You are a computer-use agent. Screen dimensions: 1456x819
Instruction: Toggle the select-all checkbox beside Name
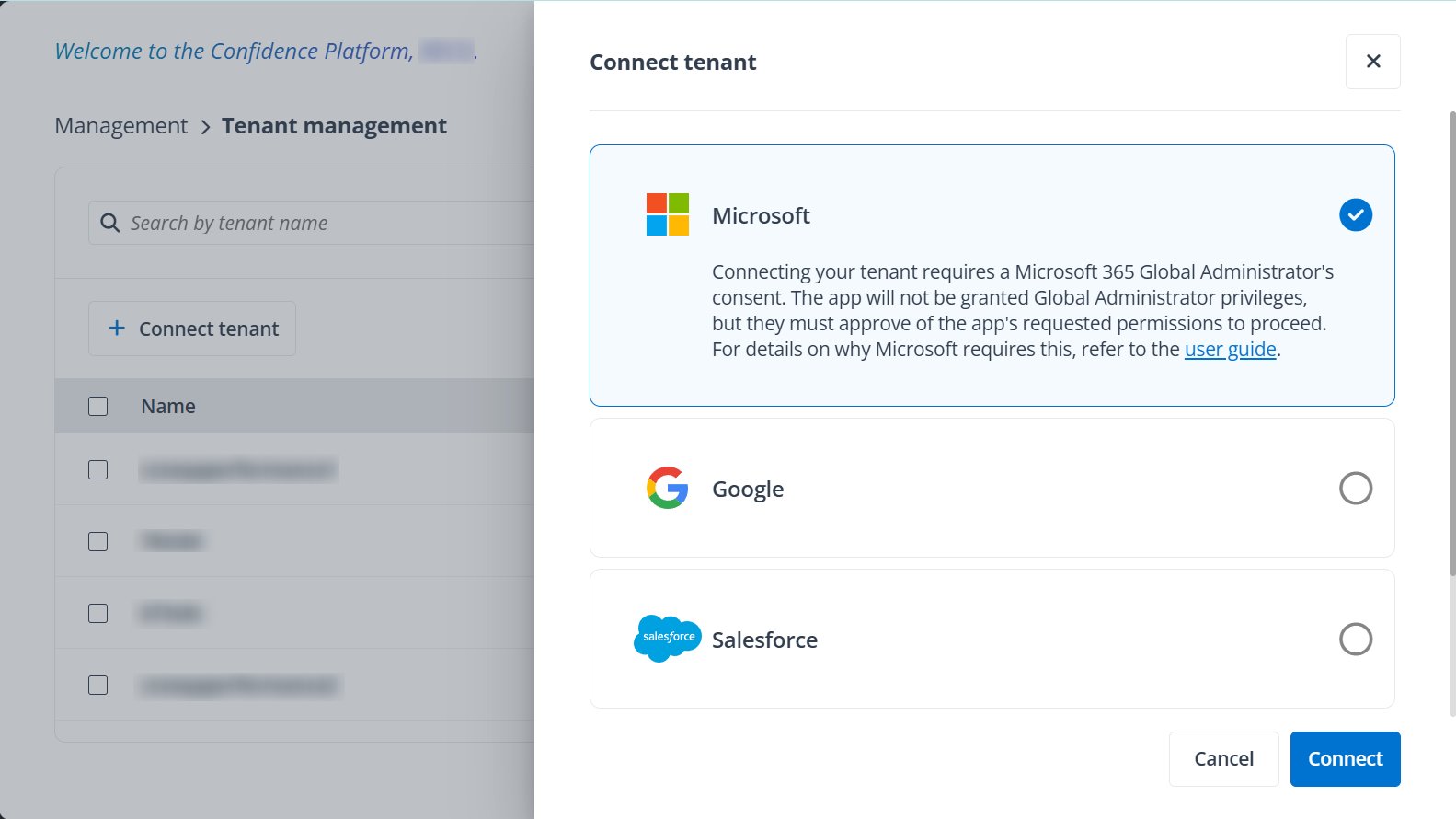(x=98, y=406)
